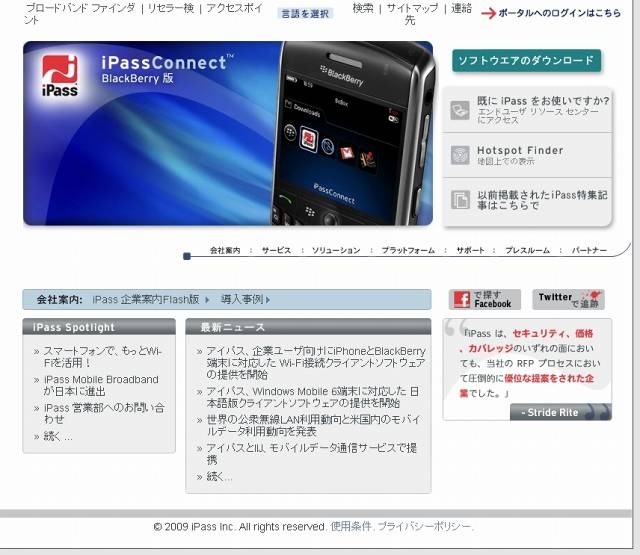Open news 世界の公衆無線LAN利用動向

tap(313, 425)
